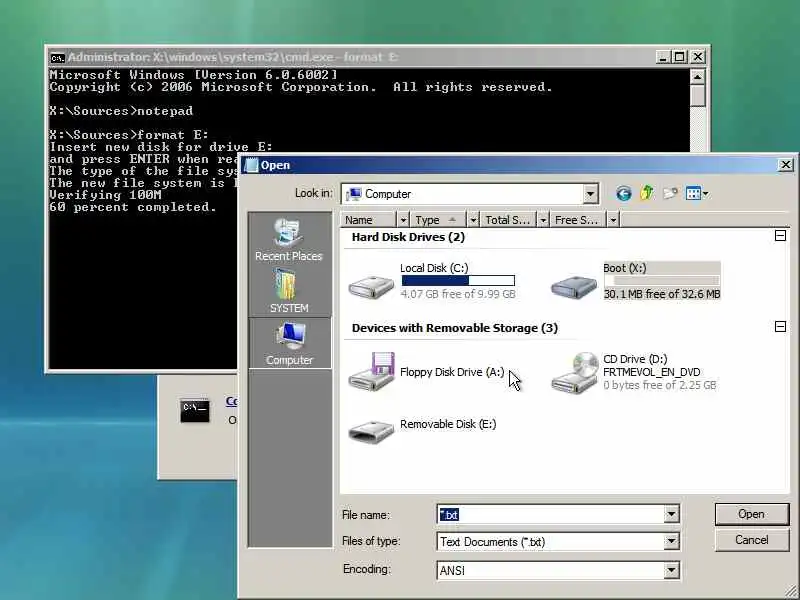Click the notepad icon in Open dialog title
Viewport: 800px width, 600px height.
coord(252,165)
